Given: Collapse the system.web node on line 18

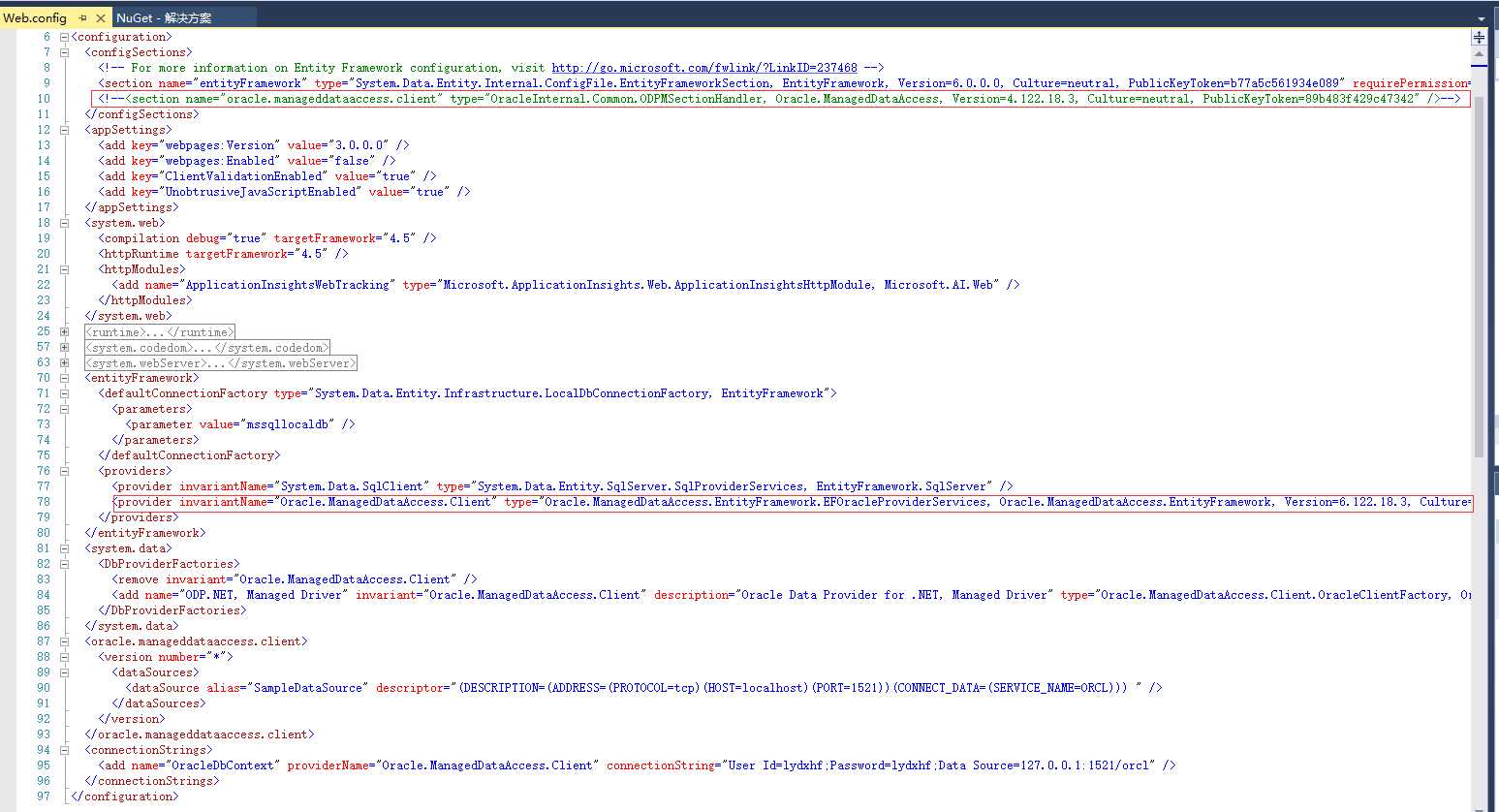Looking at the screenshot, I should 64,223.
